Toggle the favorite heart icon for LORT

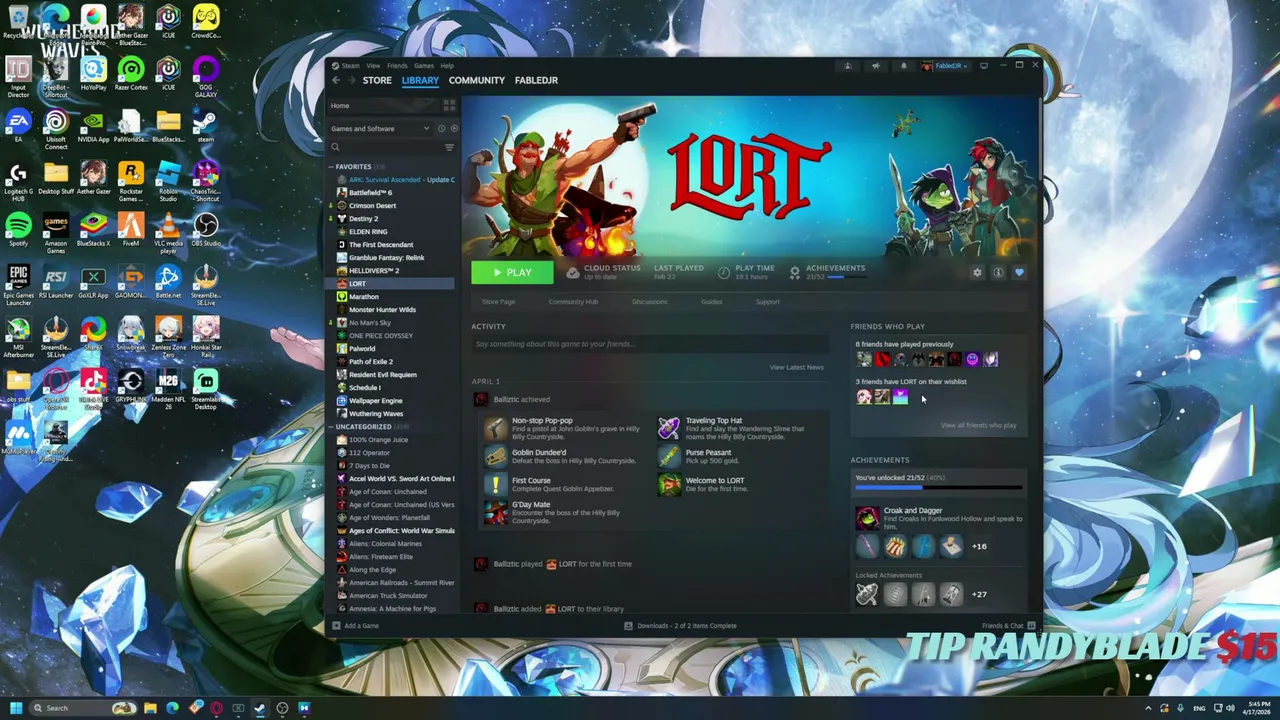click(1019, 272)
